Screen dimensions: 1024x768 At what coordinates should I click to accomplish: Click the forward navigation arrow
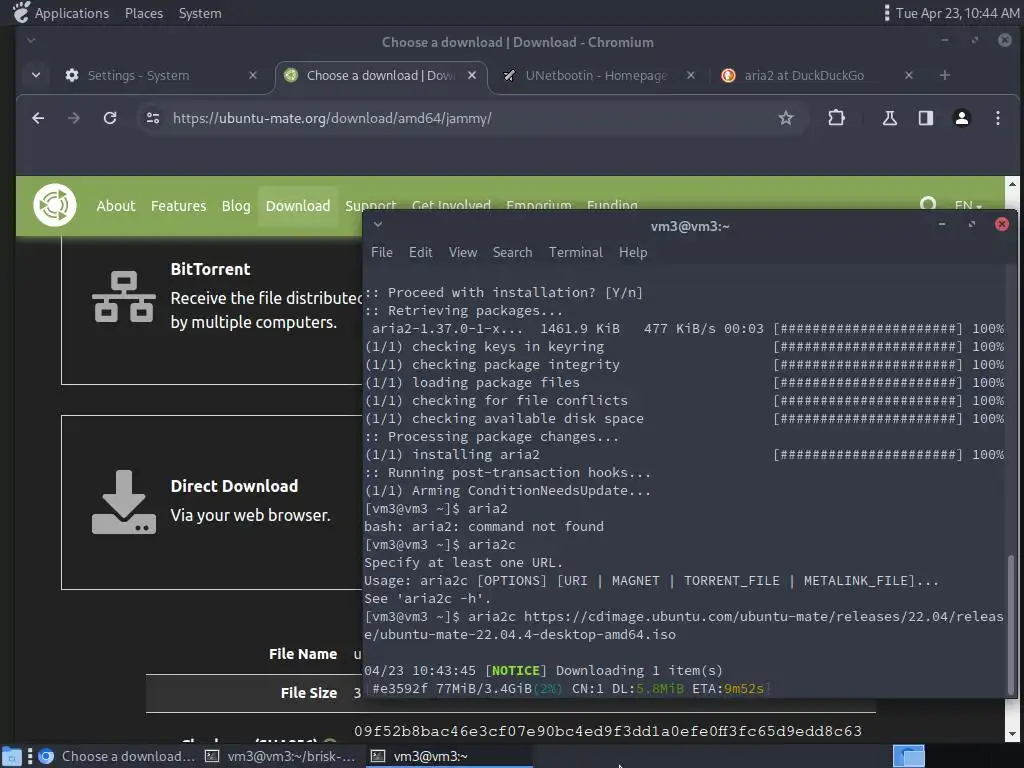coord(74,118)
